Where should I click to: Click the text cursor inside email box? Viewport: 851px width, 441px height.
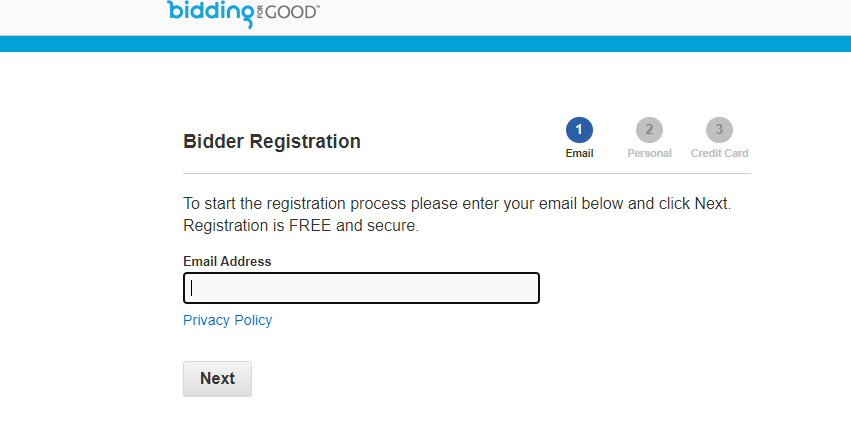pyautogui.click(x=192, y=288)
